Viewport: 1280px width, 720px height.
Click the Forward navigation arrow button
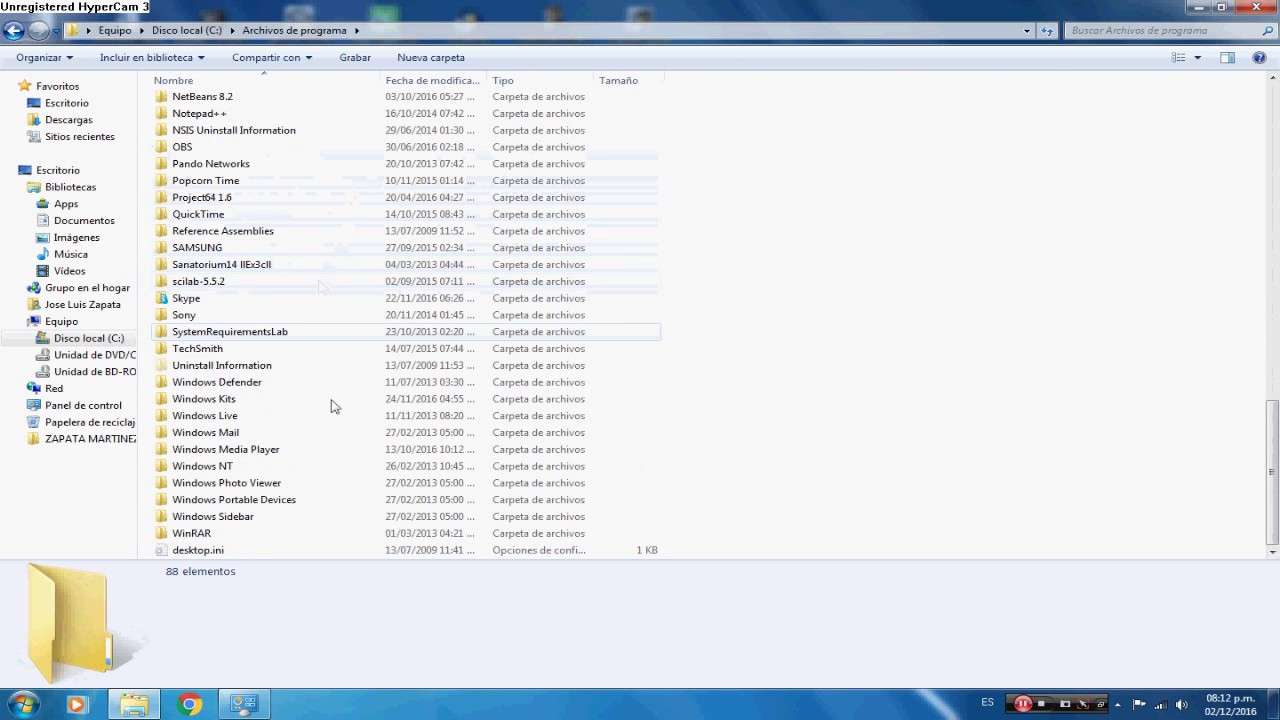point(38,31)
